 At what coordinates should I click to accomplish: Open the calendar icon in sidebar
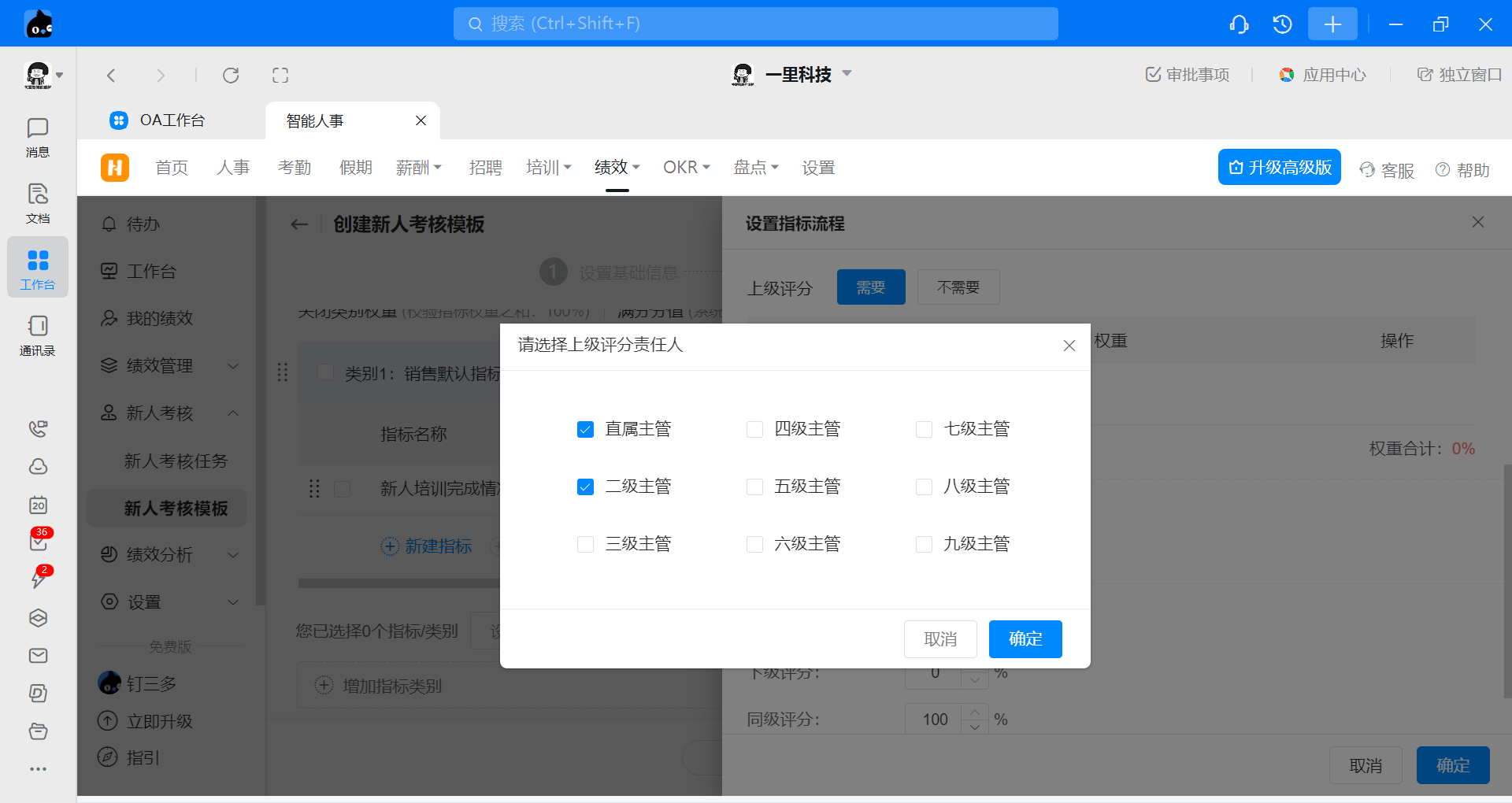pyautogui.click(x=38, y=505)
